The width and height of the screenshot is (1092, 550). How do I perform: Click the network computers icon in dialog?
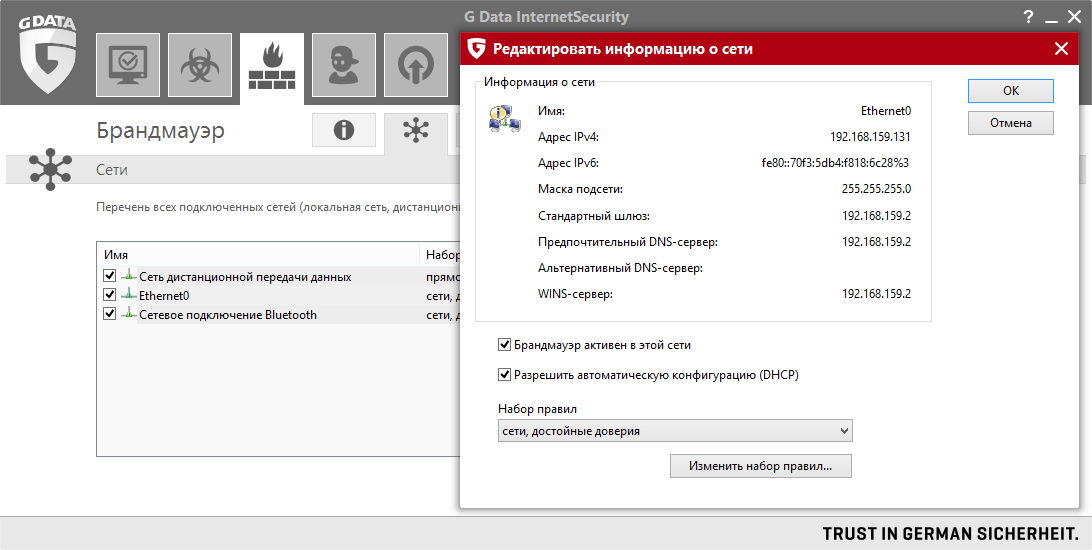[x=504, y=119]
